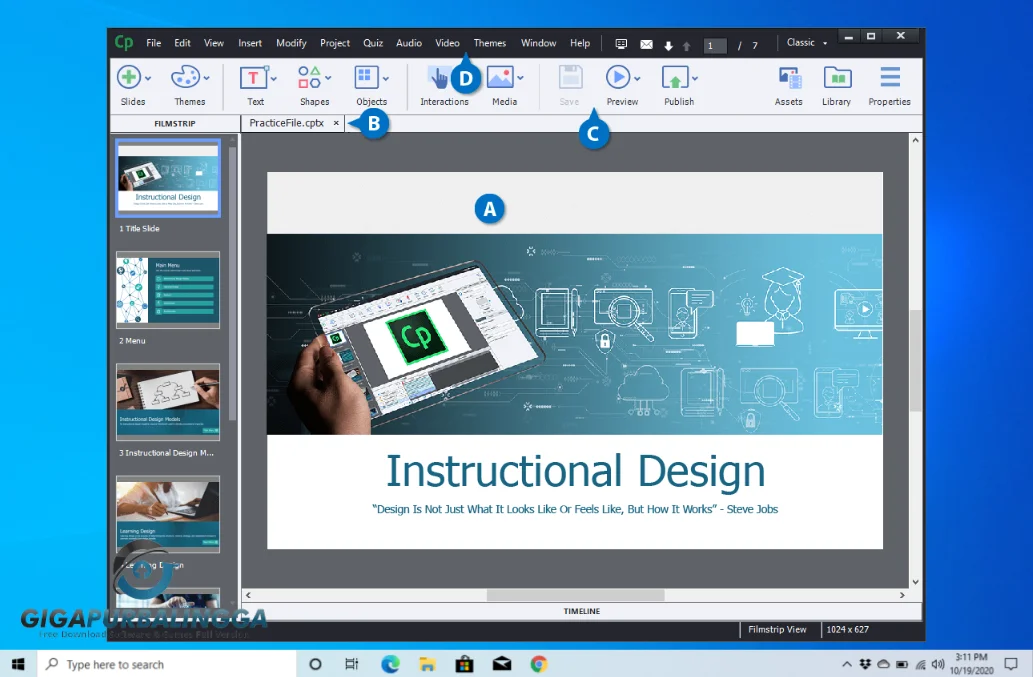Image resolution: width=1033 pixels, height=677 pixels.
Task: Launch Google Chrome from taskbar
Action: [539, 664]
